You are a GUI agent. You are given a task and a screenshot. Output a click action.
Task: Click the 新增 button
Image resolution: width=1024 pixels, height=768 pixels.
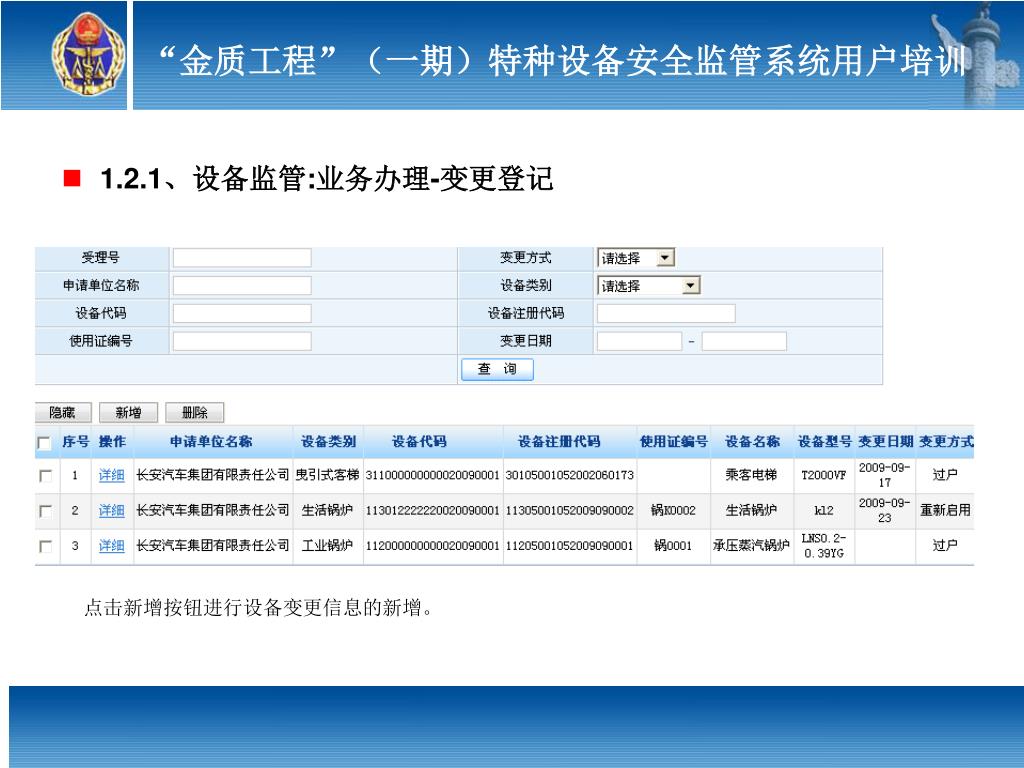coord(129,413)
